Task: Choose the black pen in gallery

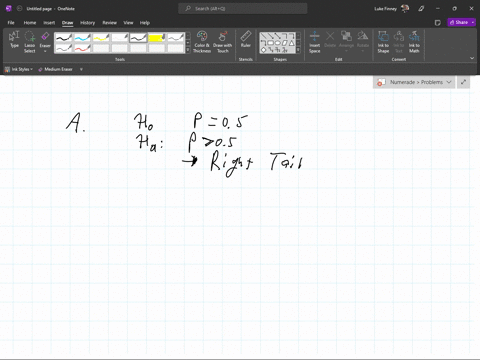Action: [x=64, y=38]
